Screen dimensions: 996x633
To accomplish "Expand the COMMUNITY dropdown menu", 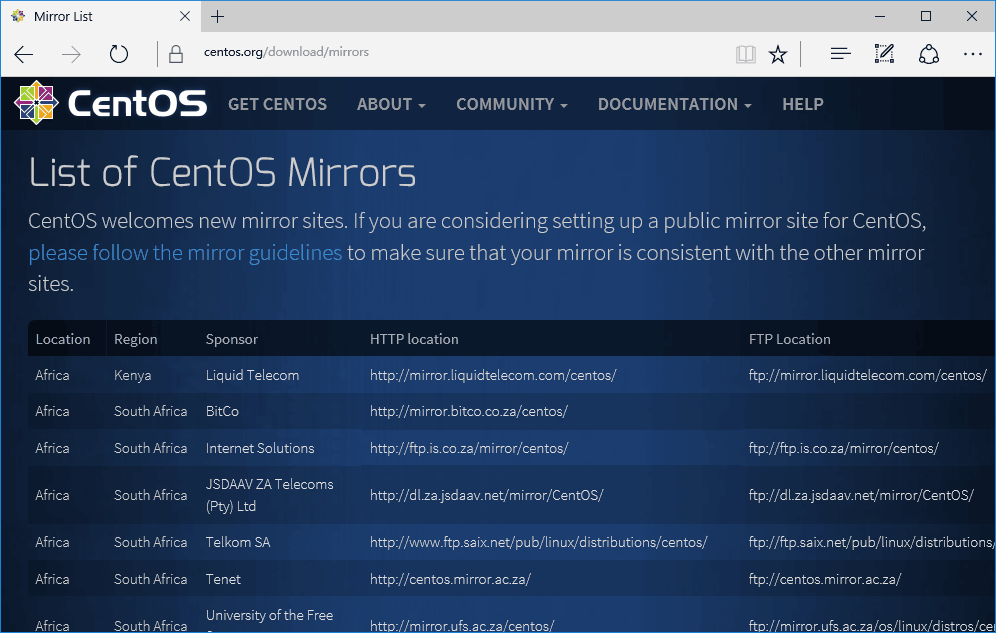I will 511,104.
